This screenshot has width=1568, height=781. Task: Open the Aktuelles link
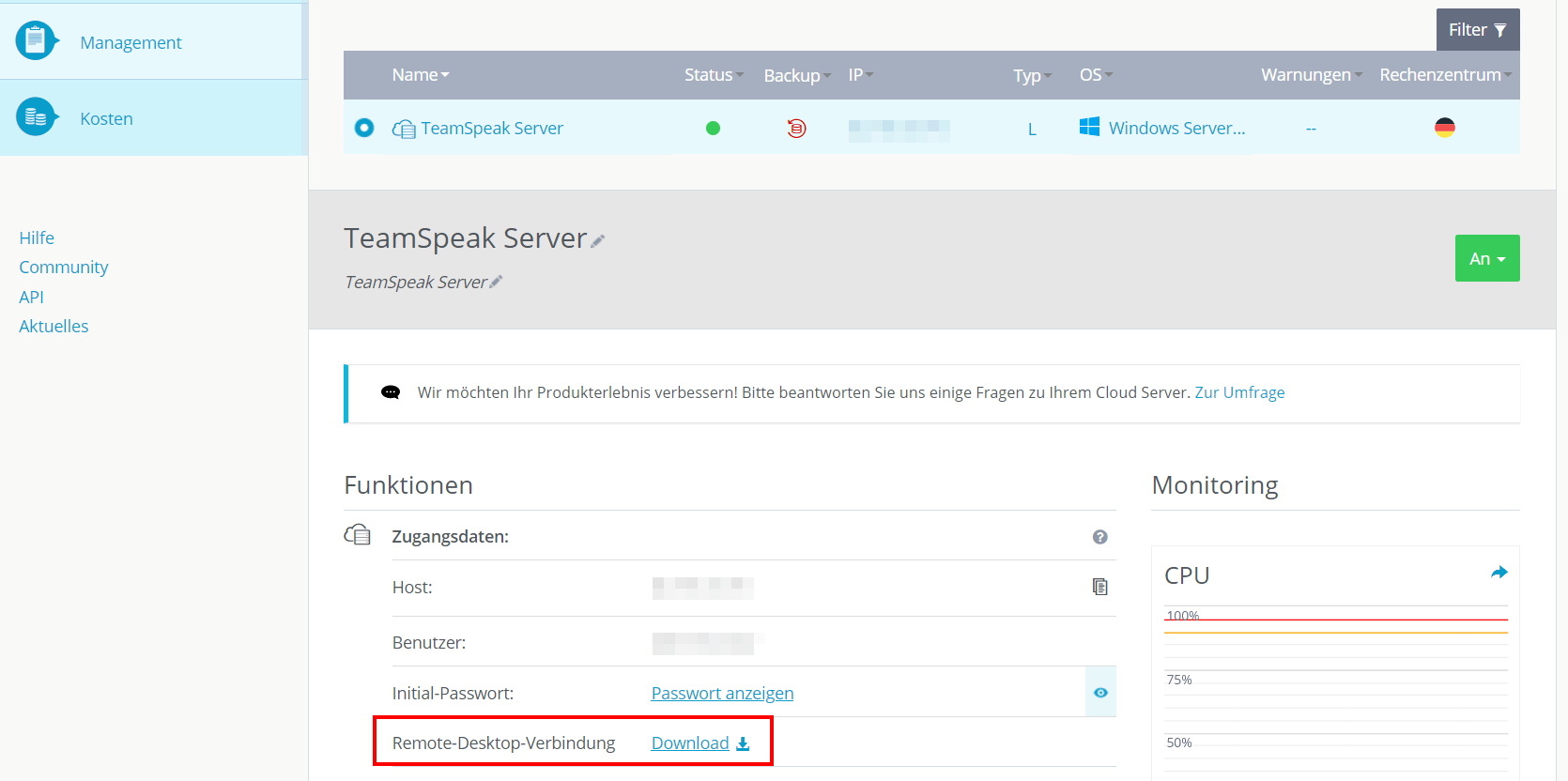(x=54, y=326)
